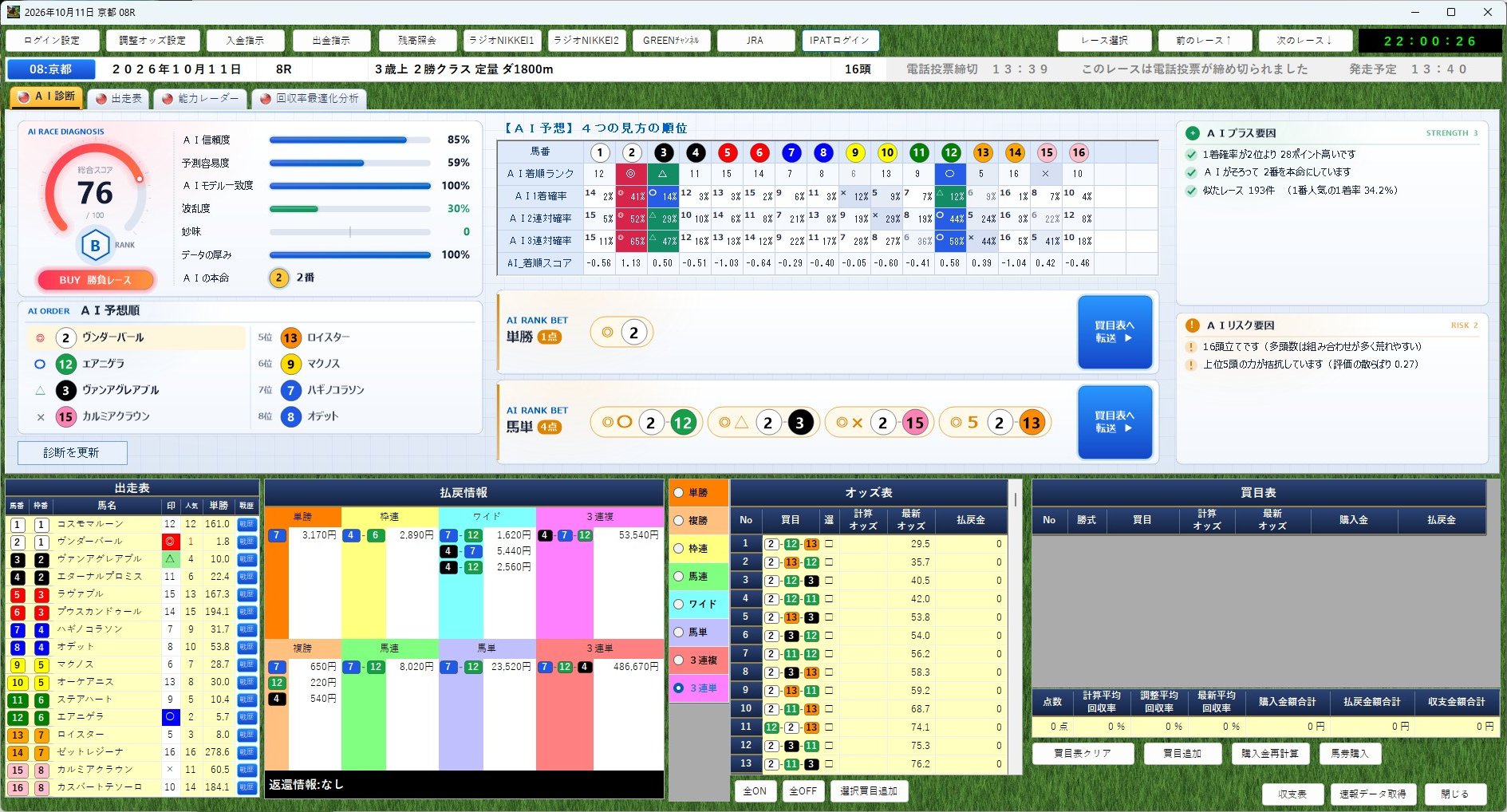The width and height of the screenshot is (1507, 812).
Task: Switch to the 能力レーダー tab
Action: click(x=201, y=98)
